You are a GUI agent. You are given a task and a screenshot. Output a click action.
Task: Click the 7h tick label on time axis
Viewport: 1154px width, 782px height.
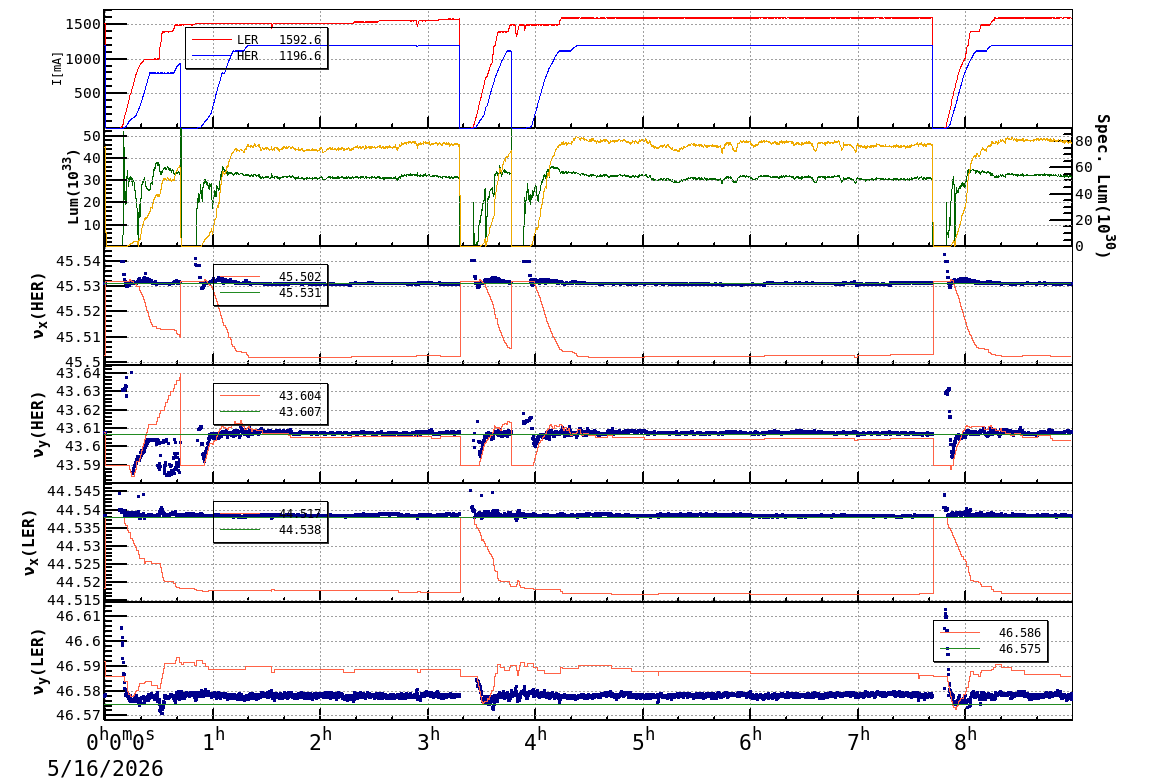pyautogui.click(x=858, y=739)
